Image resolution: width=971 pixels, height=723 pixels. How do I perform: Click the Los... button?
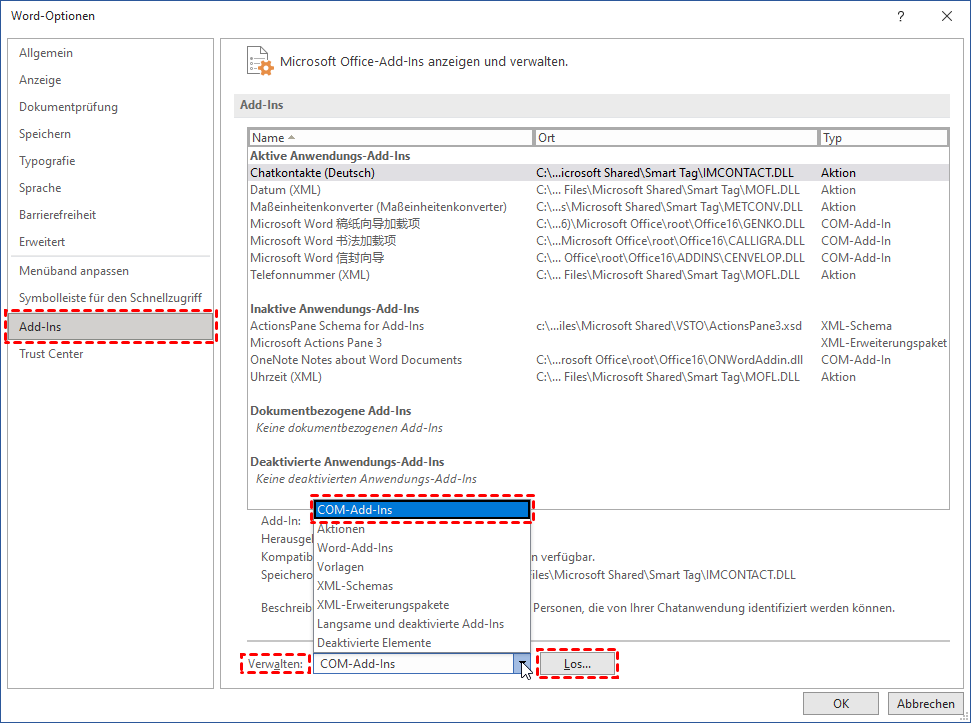(x=577, y=664)
